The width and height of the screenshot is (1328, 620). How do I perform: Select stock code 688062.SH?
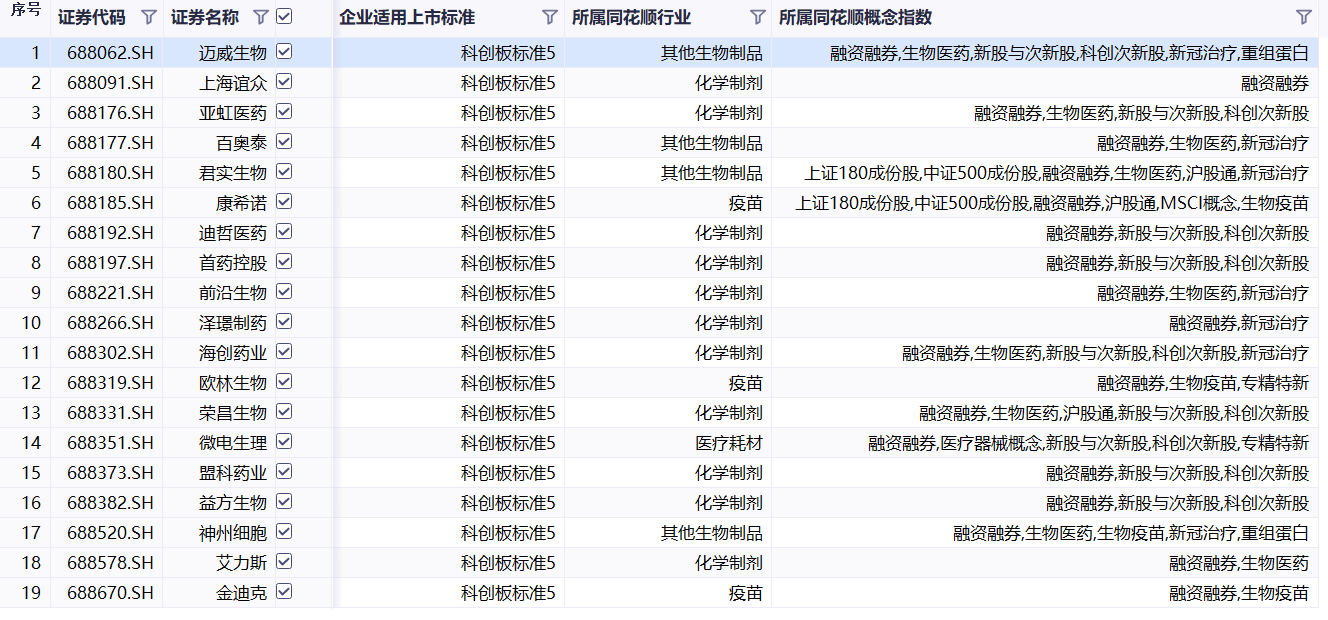pos(111,53)
